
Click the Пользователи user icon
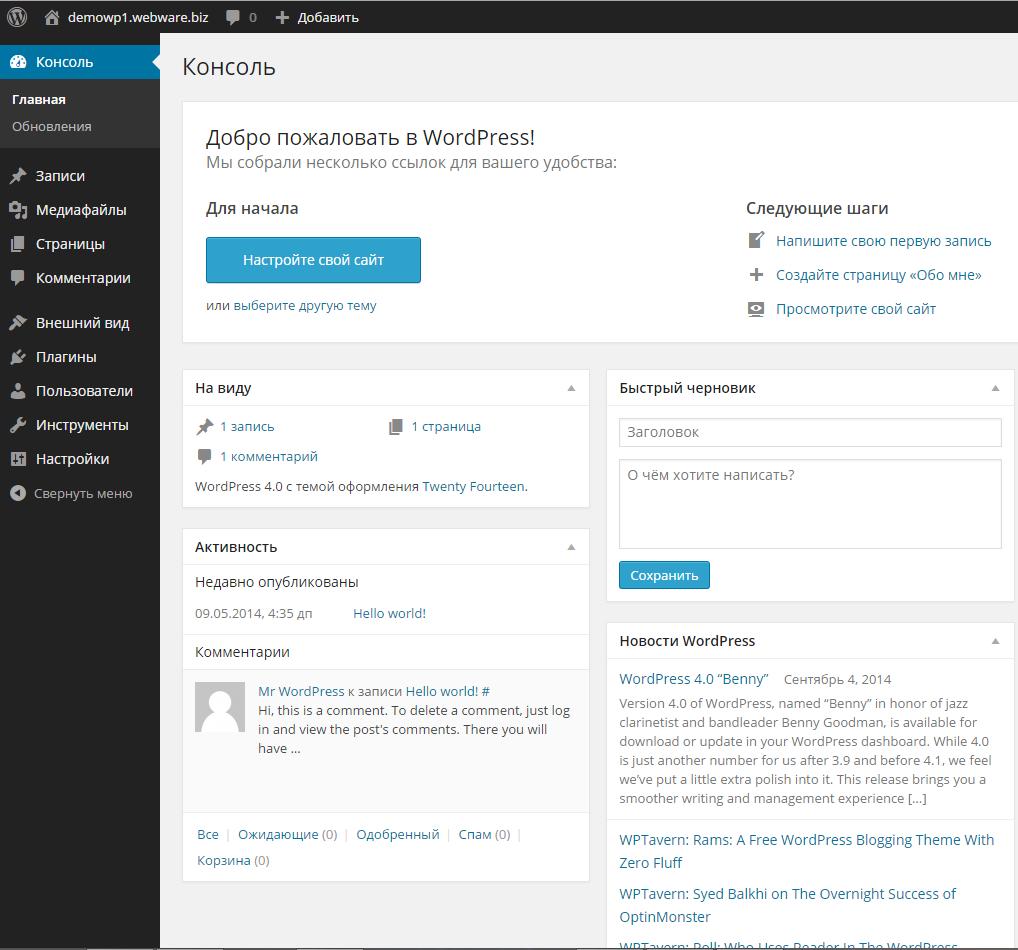[x=18, y=391]
